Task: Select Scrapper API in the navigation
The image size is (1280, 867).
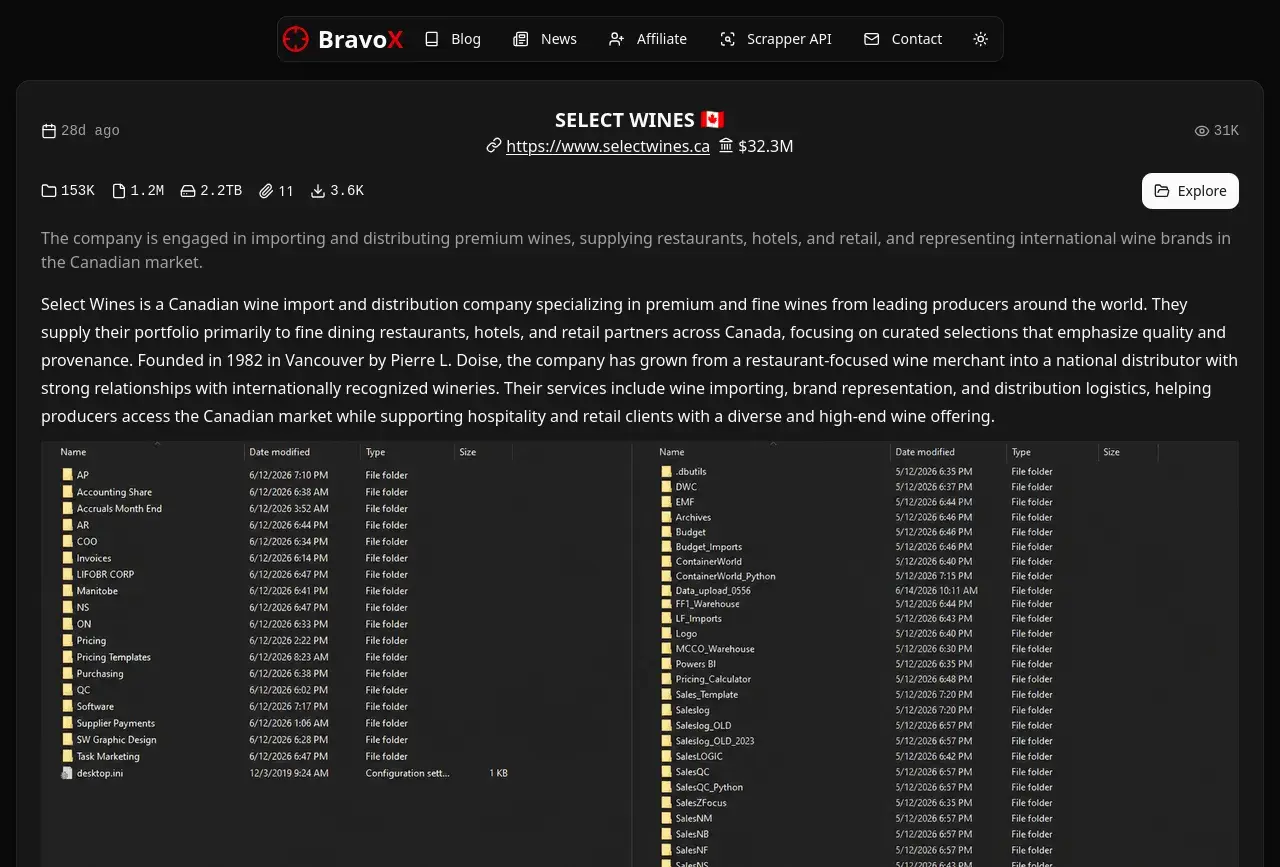Action: tap(776, 39)
